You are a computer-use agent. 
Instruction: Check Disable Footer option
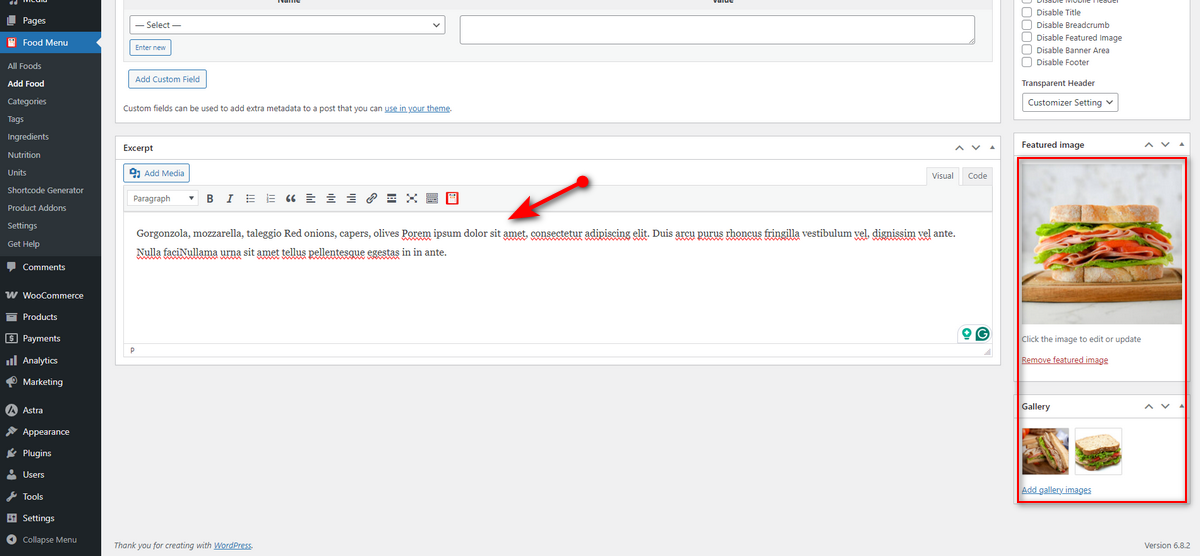coord(1027,62)
